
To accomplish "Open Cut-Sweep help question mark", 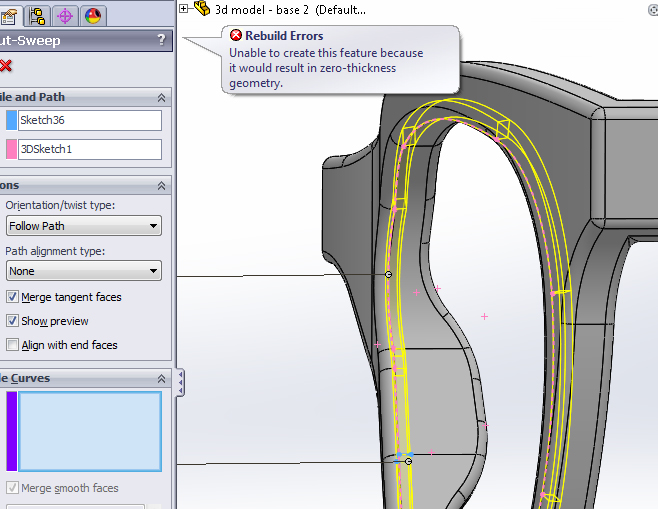I will coord(161,40).
